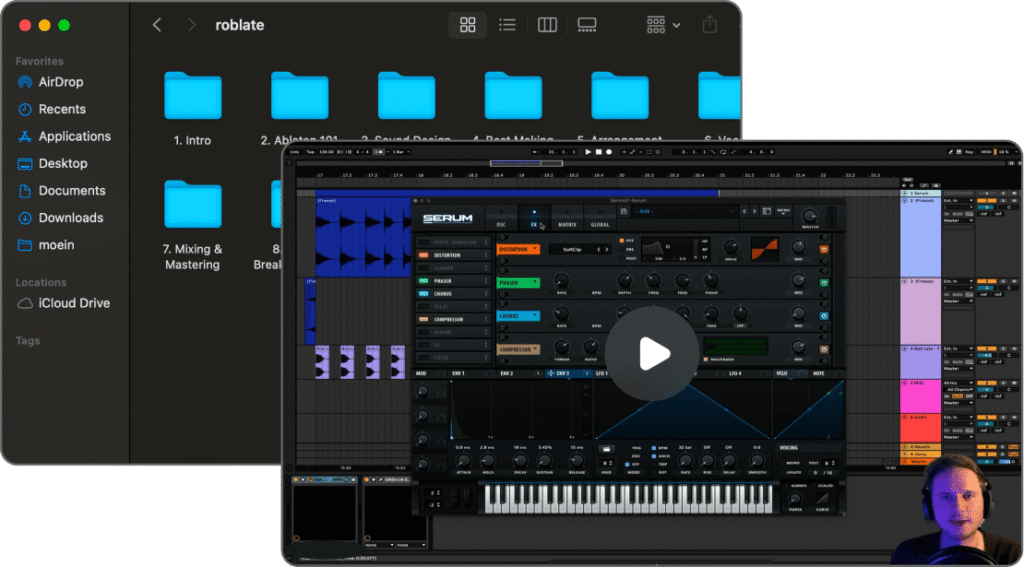Adjust envelope ATTACK knob
The image size is (1024, 567).
[463, 461]
